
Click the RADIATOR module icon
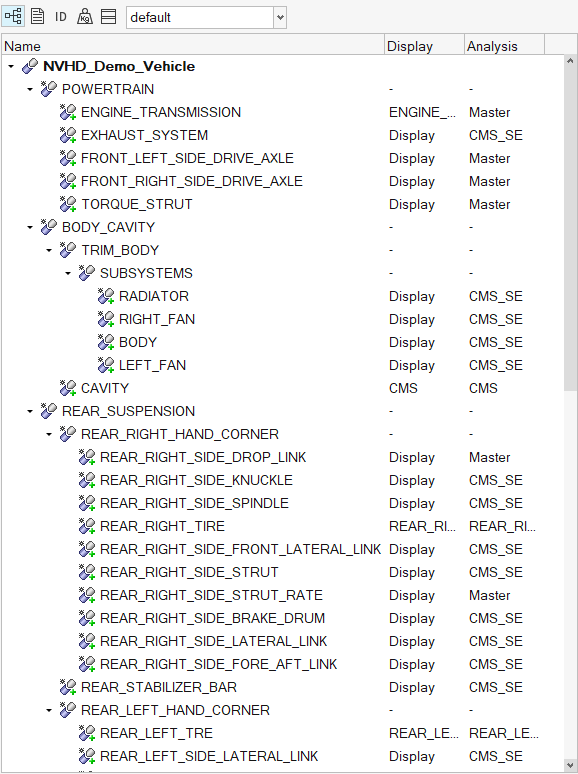click(x=106, y=296)
